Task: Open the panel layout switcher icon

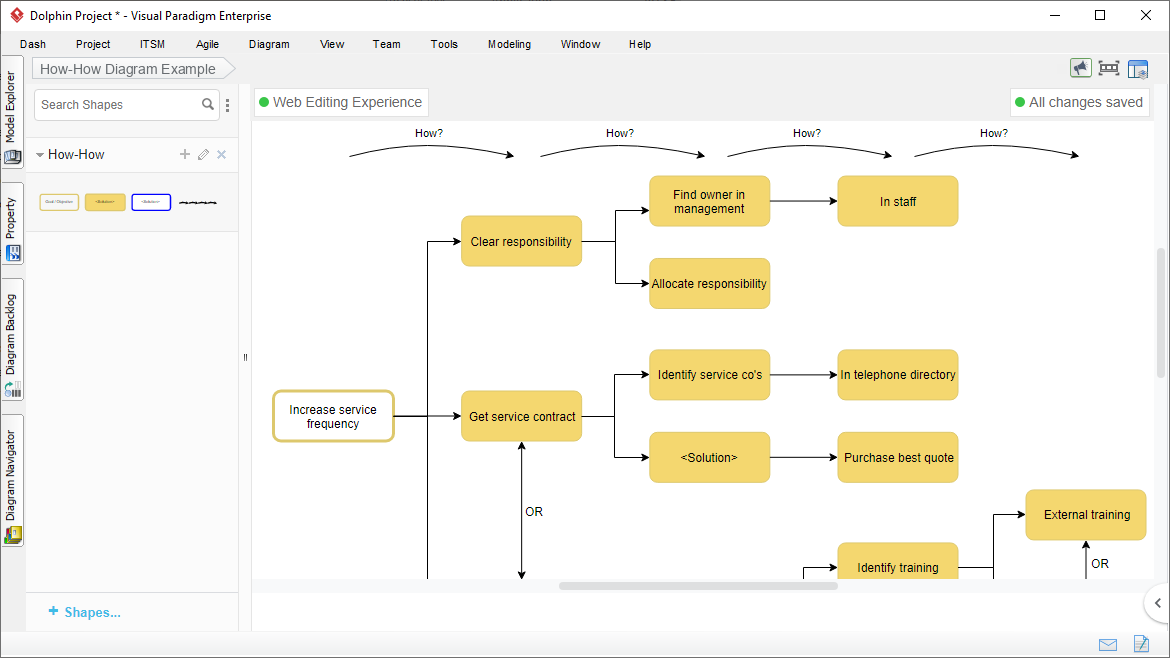Action: [x=1138, y=69]
